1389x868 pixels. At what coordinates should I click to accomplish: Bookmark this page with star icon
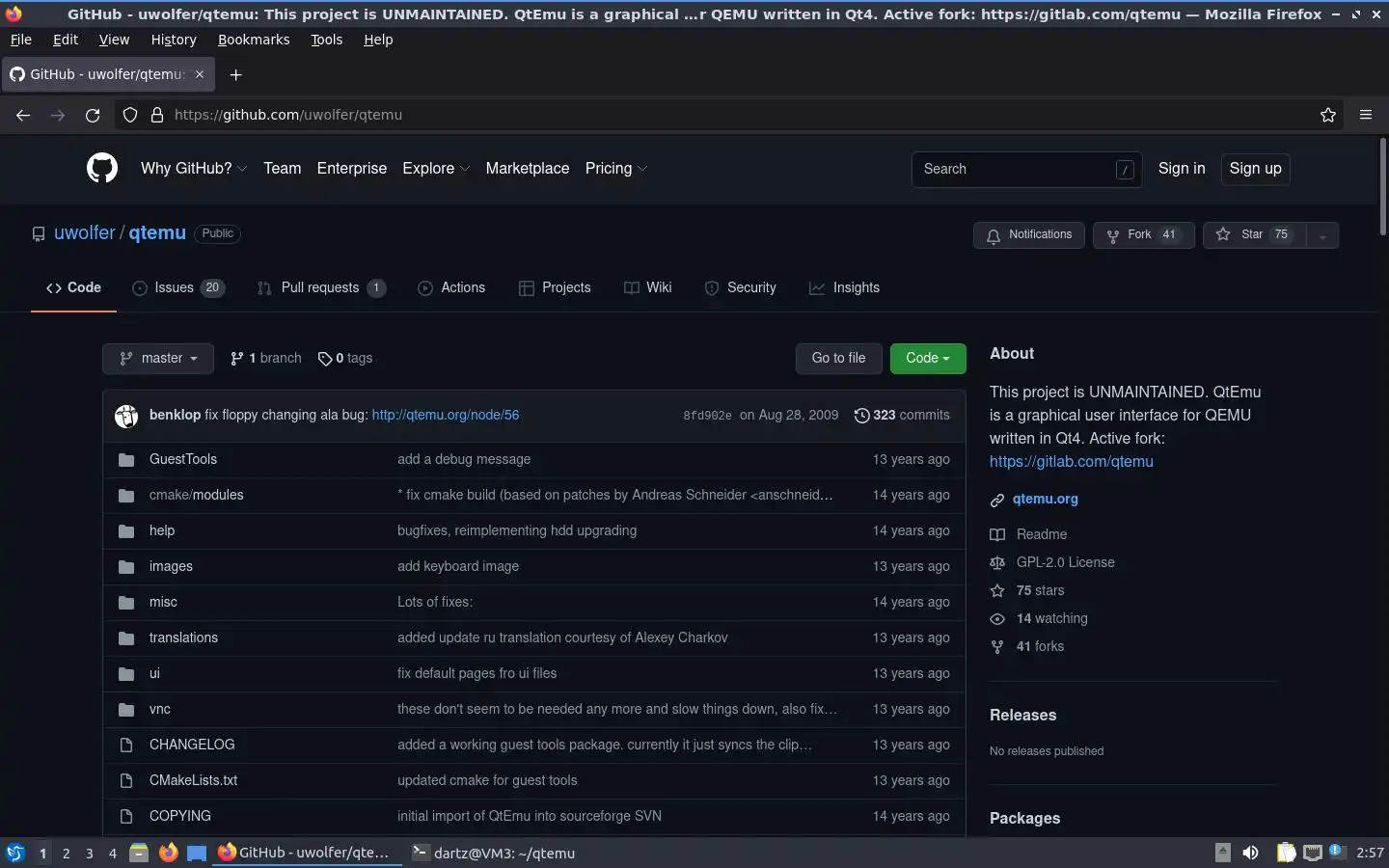(1328, 115)
